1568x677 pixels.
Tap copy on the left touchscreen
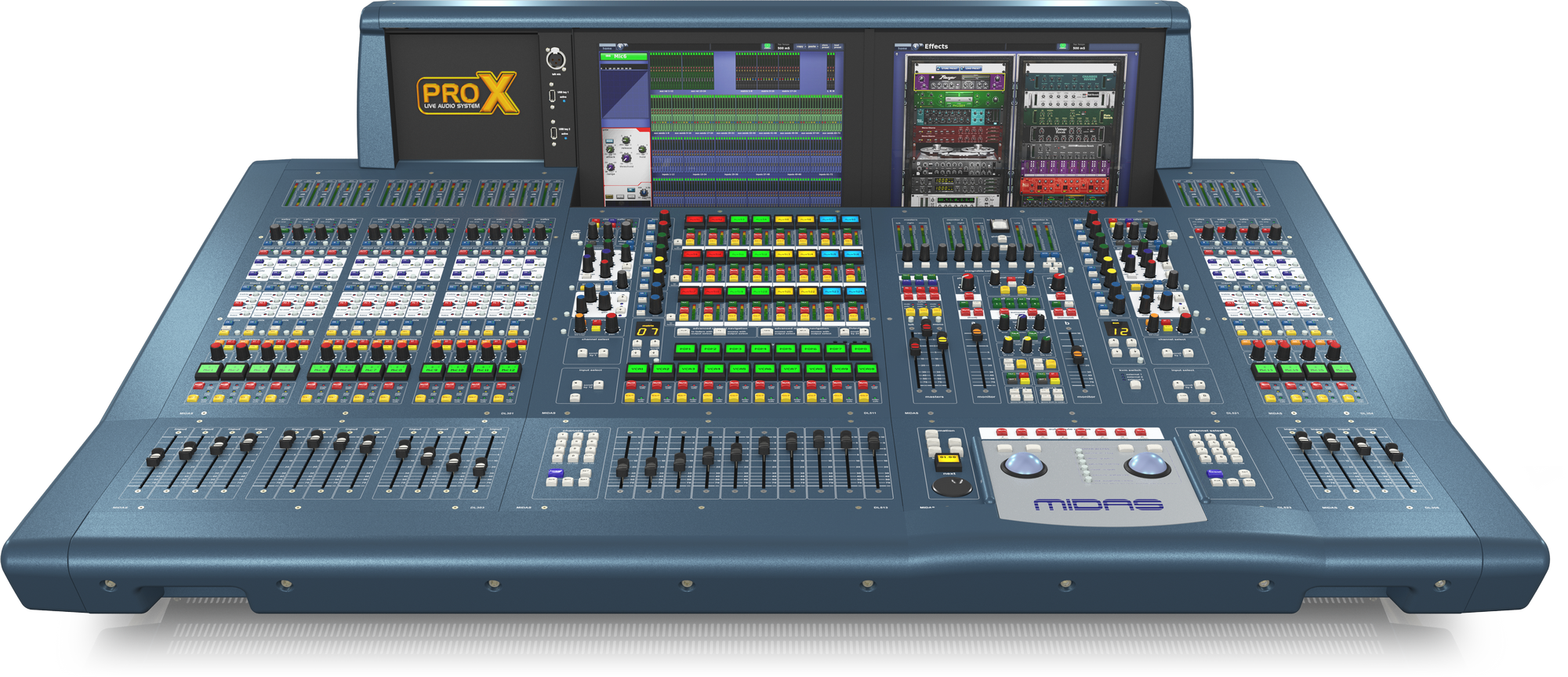click(x=800, y=46)
